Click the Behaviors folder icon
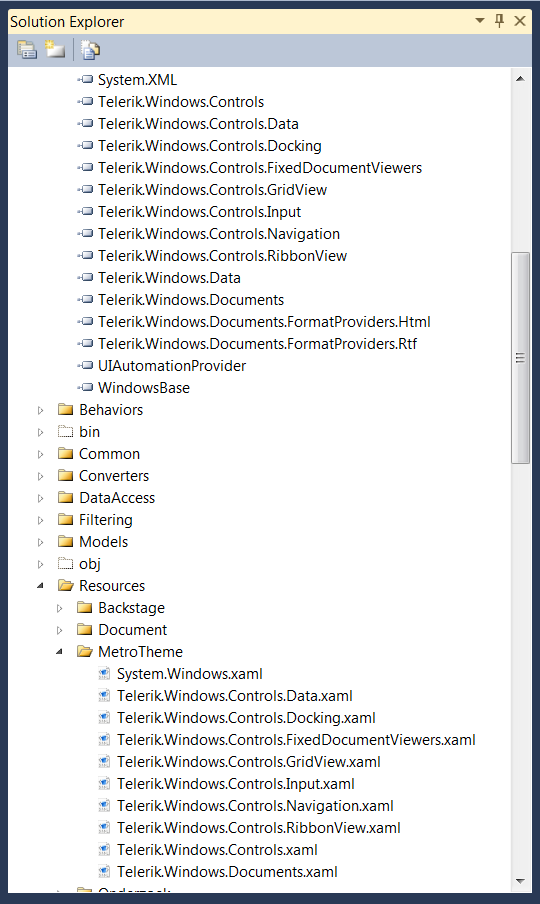Viewport: 540px width, 904px height. coord(66,409)
